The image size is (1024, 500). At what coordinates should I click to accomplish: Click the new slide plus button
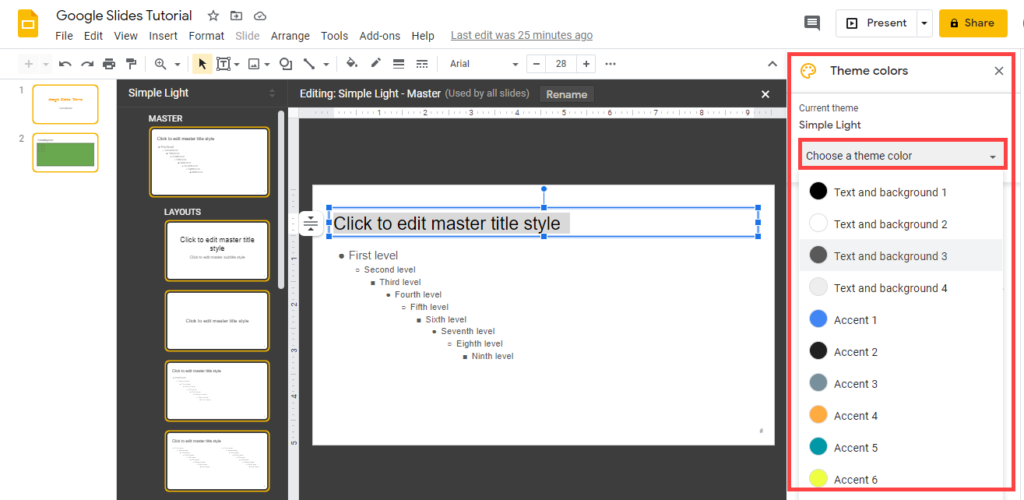pyautogui.click(x=28, y=64)
